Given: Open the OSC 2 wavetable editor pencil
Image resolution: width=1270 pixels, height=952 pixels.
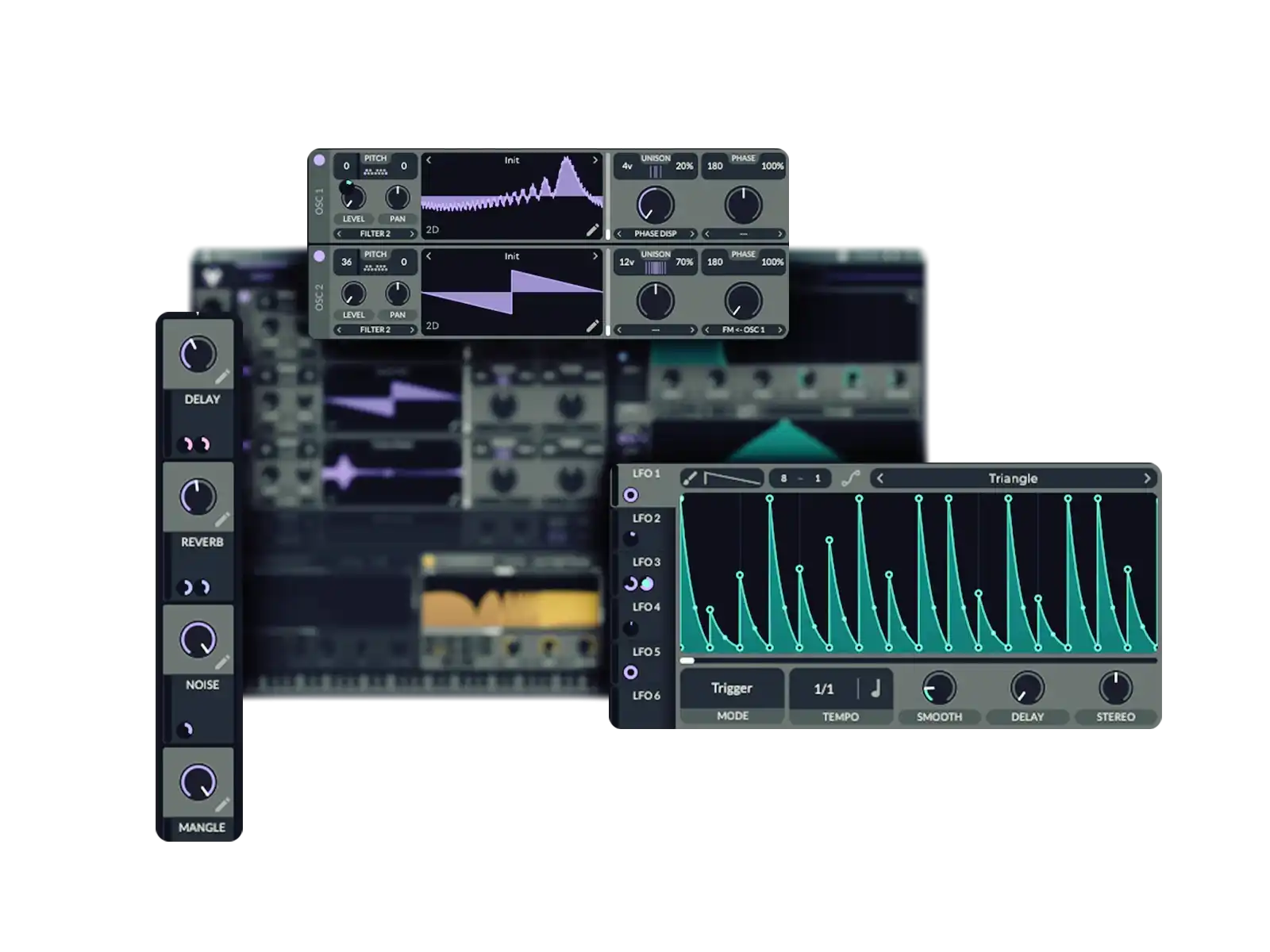Looking at the screenshot, I should tap(592, 326).
